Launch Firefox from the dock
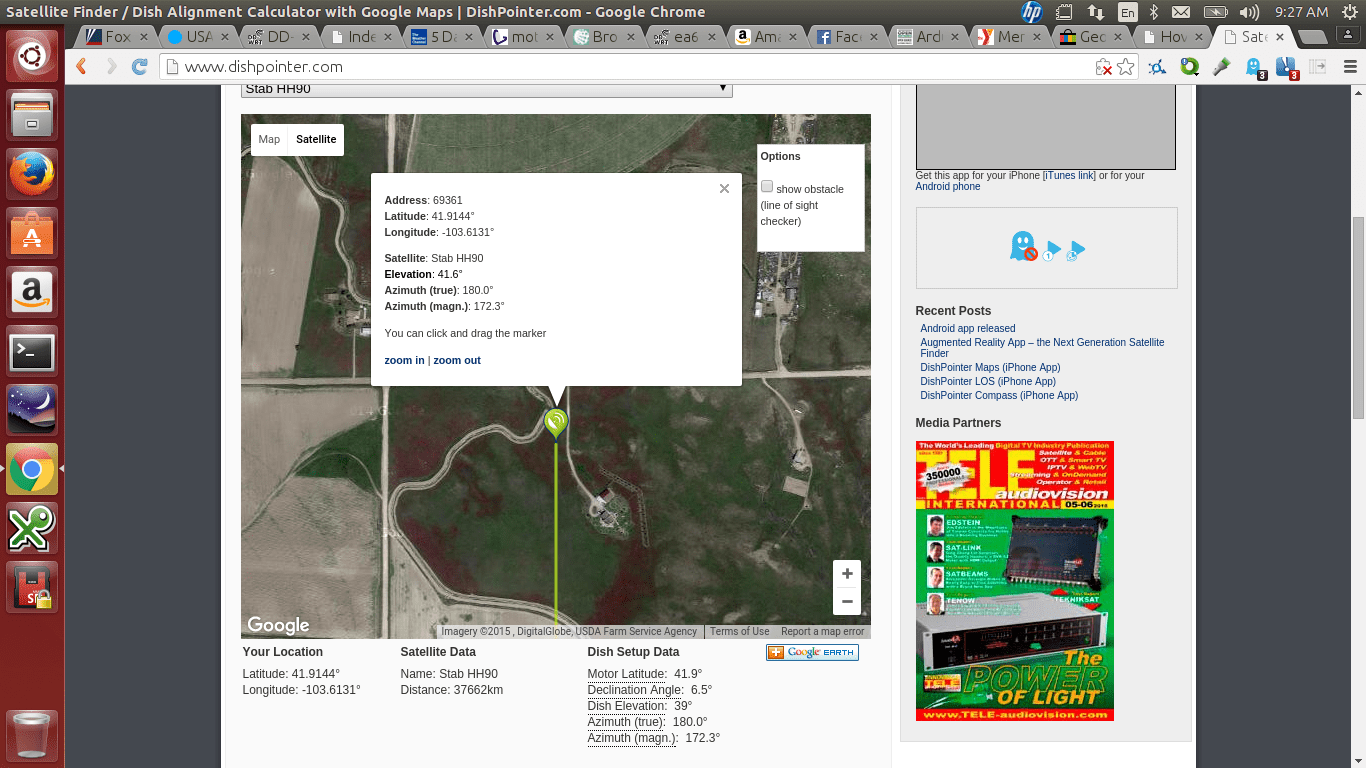This screenshot has width=1366, height=768. [32, 174]
